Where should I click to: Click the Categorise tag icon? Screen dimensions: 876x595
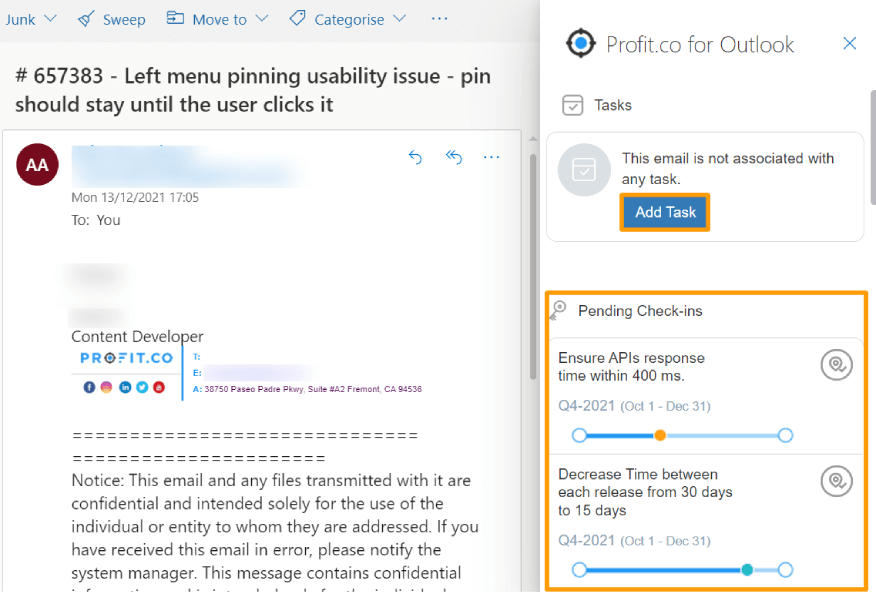297,18
